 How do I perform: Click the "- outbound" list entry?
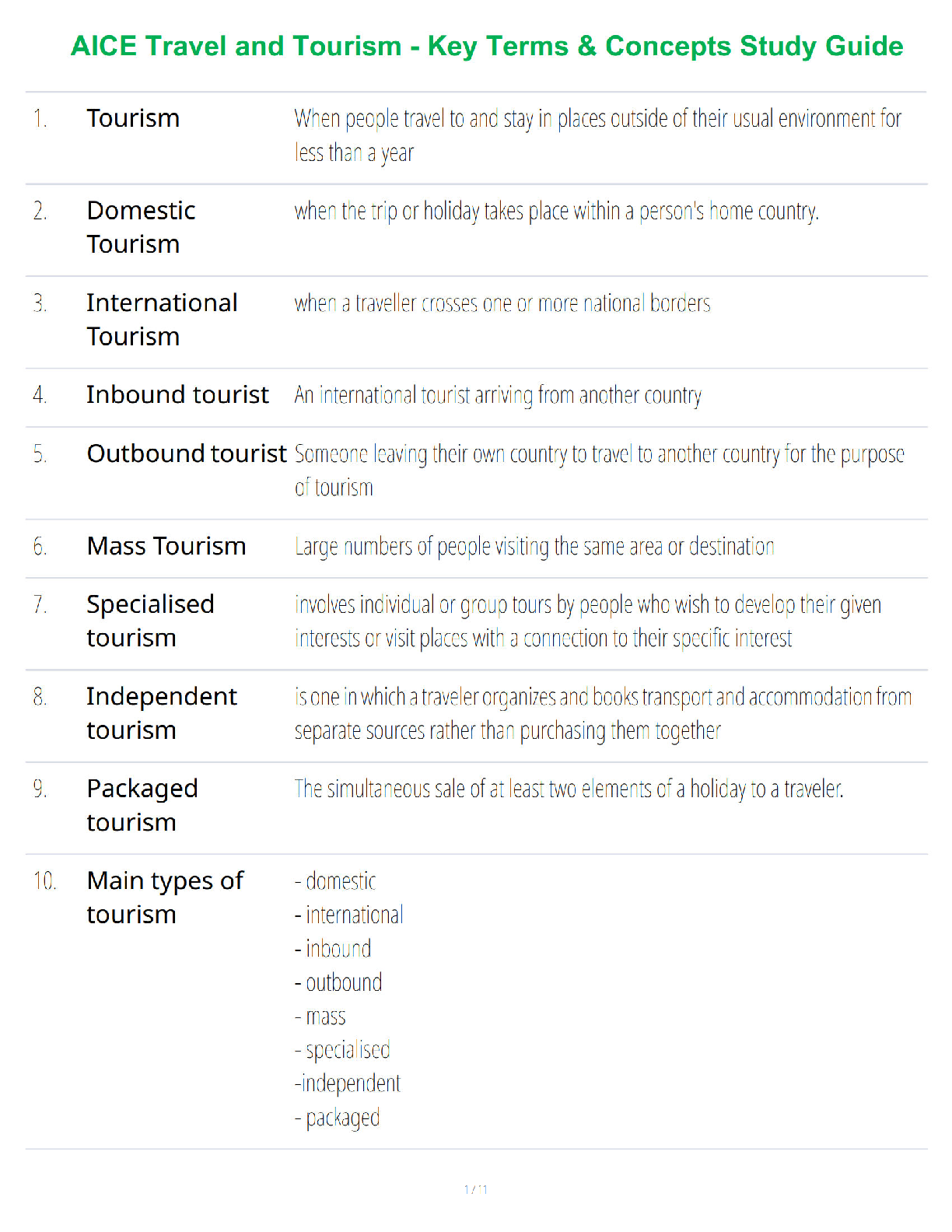point(338,982)
